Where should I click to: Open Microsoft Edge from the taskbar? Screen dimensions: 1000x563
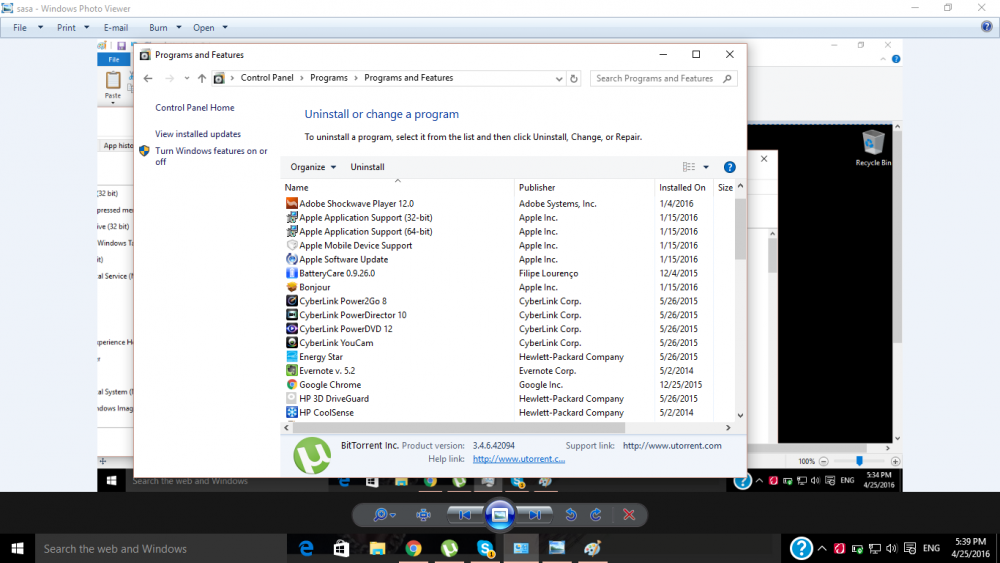(306, 548)
